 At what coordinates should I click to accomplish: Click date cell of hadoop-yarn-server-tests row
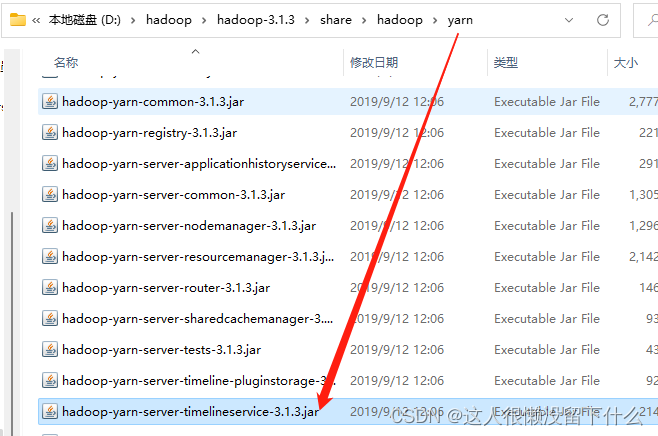(397, 350)
